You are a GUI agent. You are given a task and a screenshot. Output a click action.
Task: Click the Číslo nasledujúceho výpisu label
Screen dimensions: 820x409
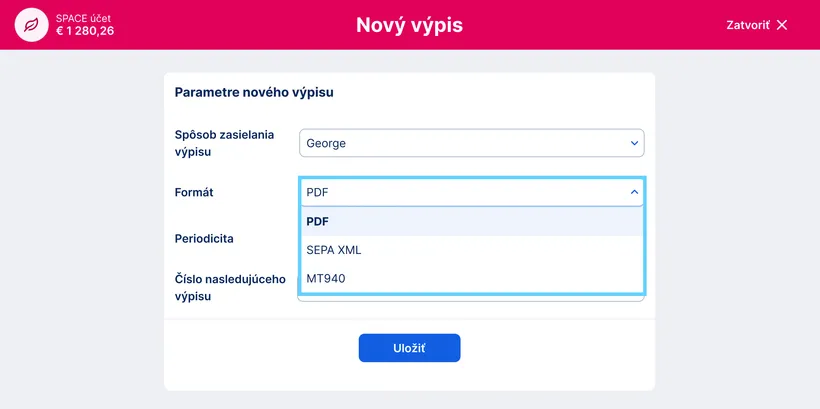tap(230, 288)
